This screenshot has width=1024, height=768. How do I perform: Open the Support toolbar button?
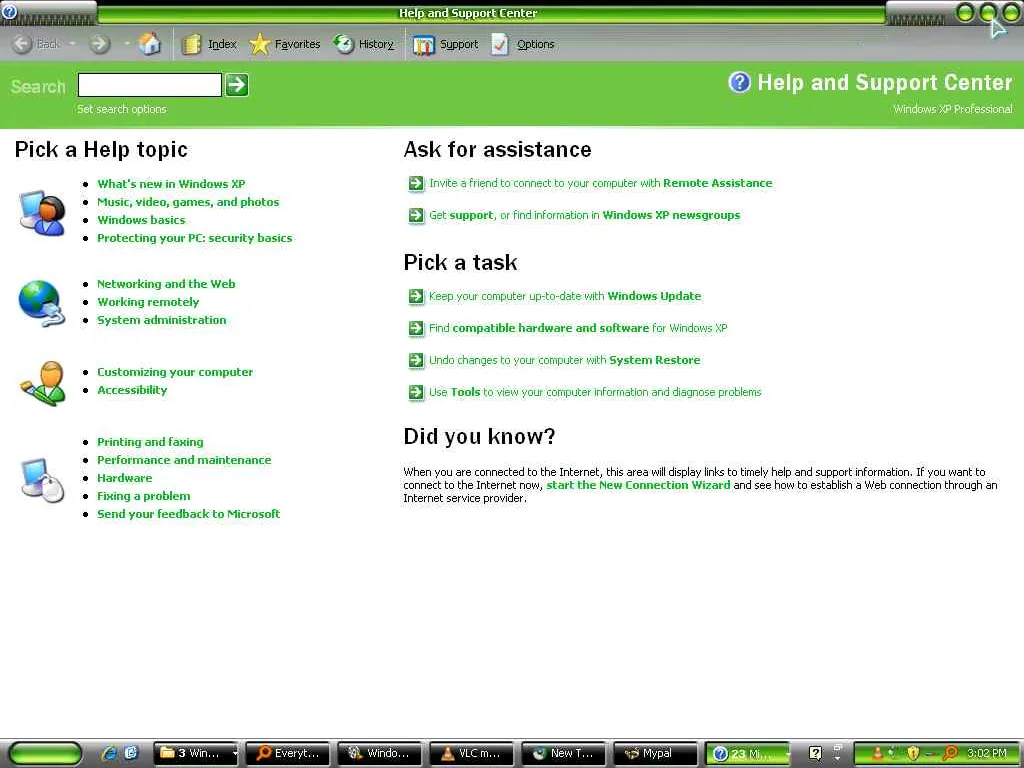point(445,44)
